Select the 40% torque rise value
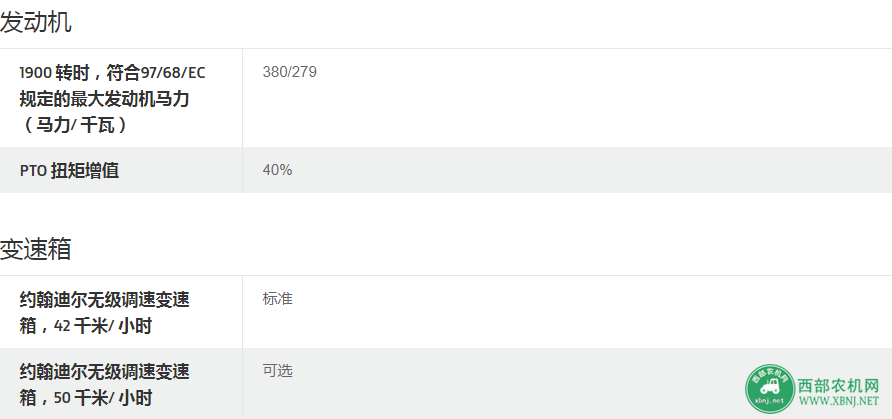Viewport: 892px width, 419px height. (277, 170)
